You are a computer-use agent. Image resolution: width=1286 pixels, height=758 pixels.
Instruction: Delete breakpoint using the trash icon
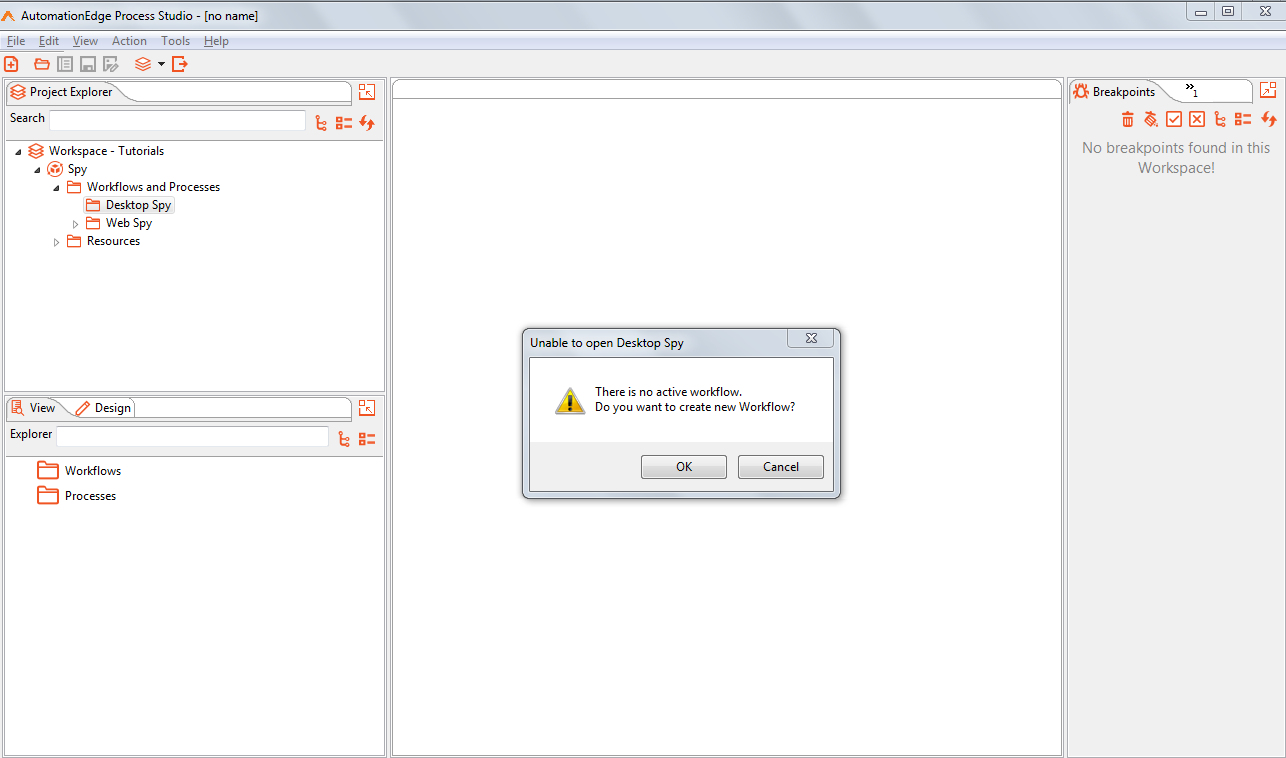1128,119
